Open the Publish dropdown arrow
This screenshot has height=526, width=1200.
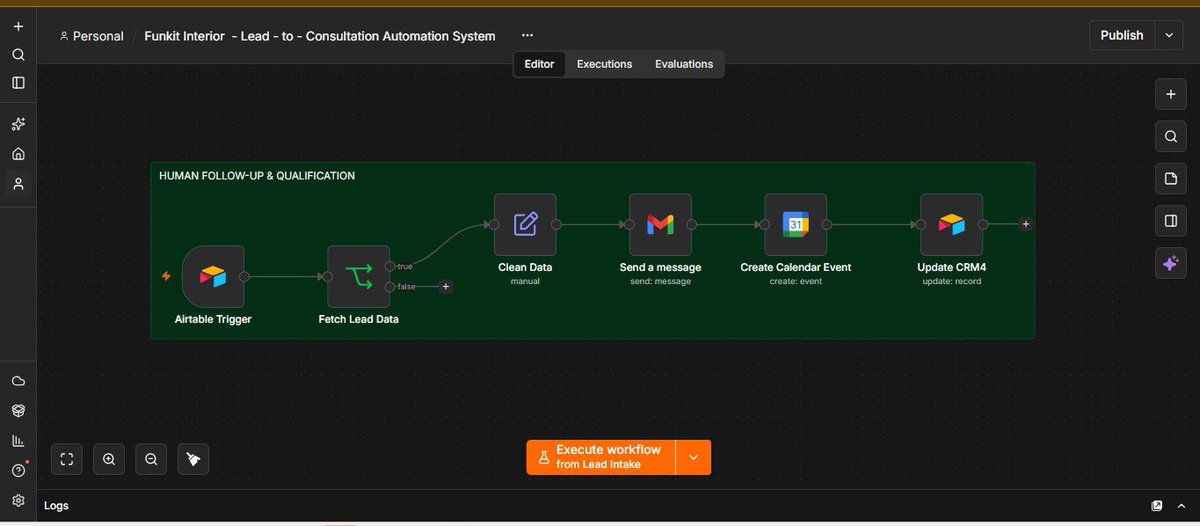coord(1169,35)
